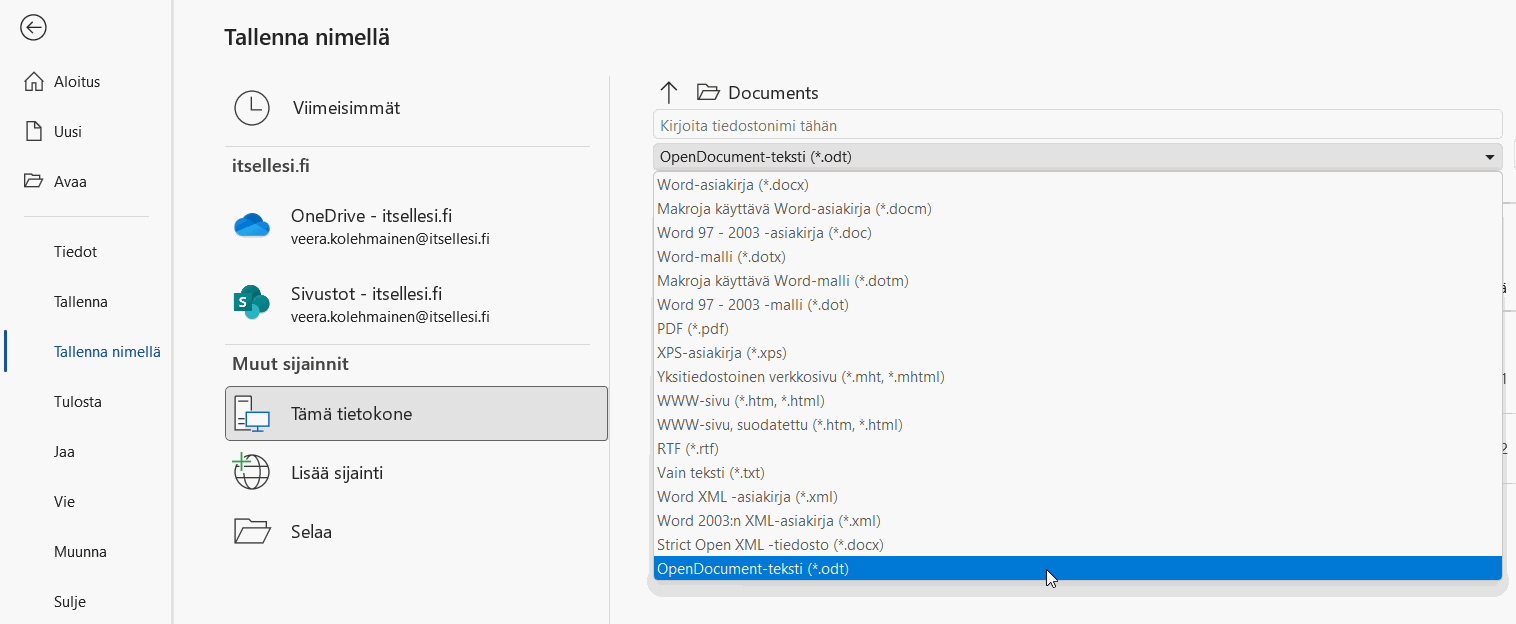Select Muunna in the sidebar

[81, 552]
